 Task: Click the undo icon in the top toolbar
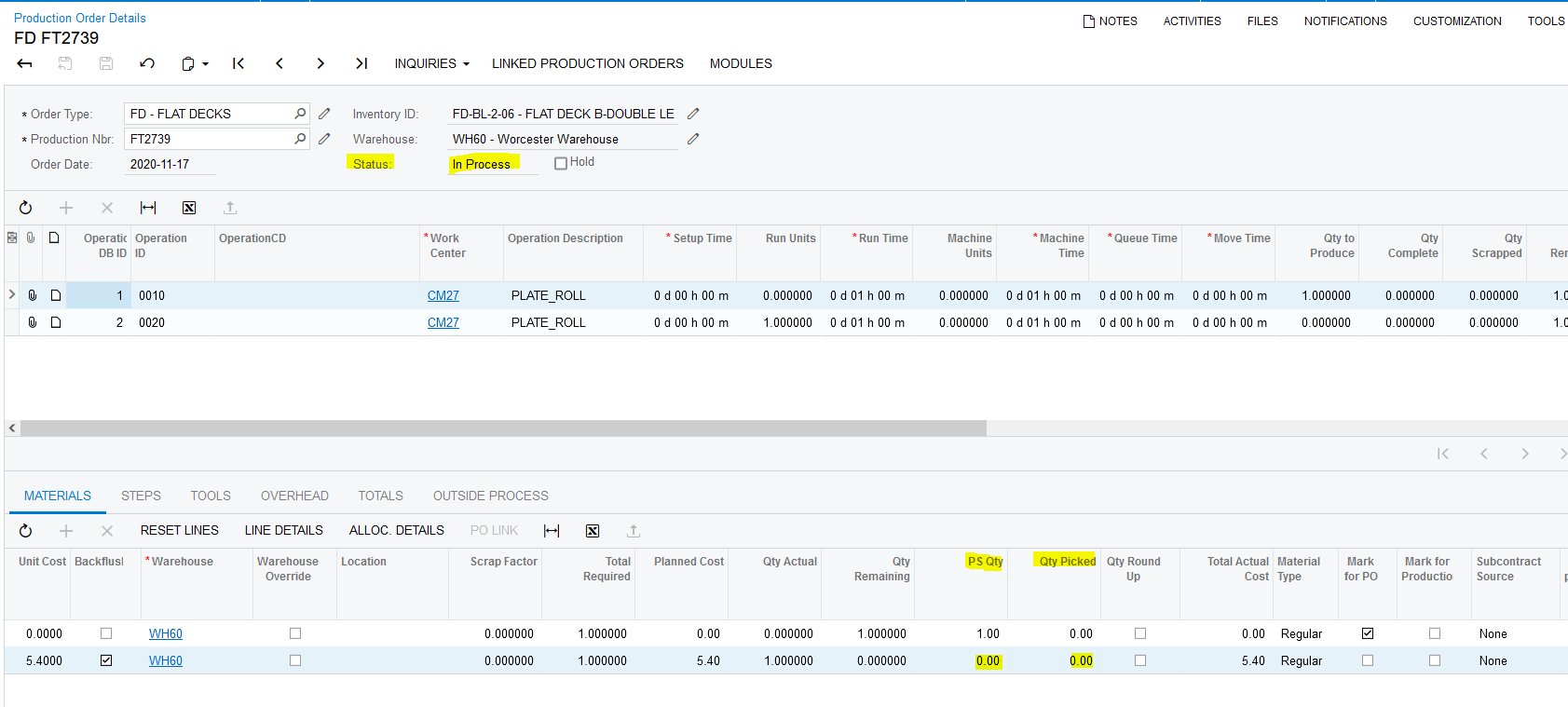tap(146, 63)
